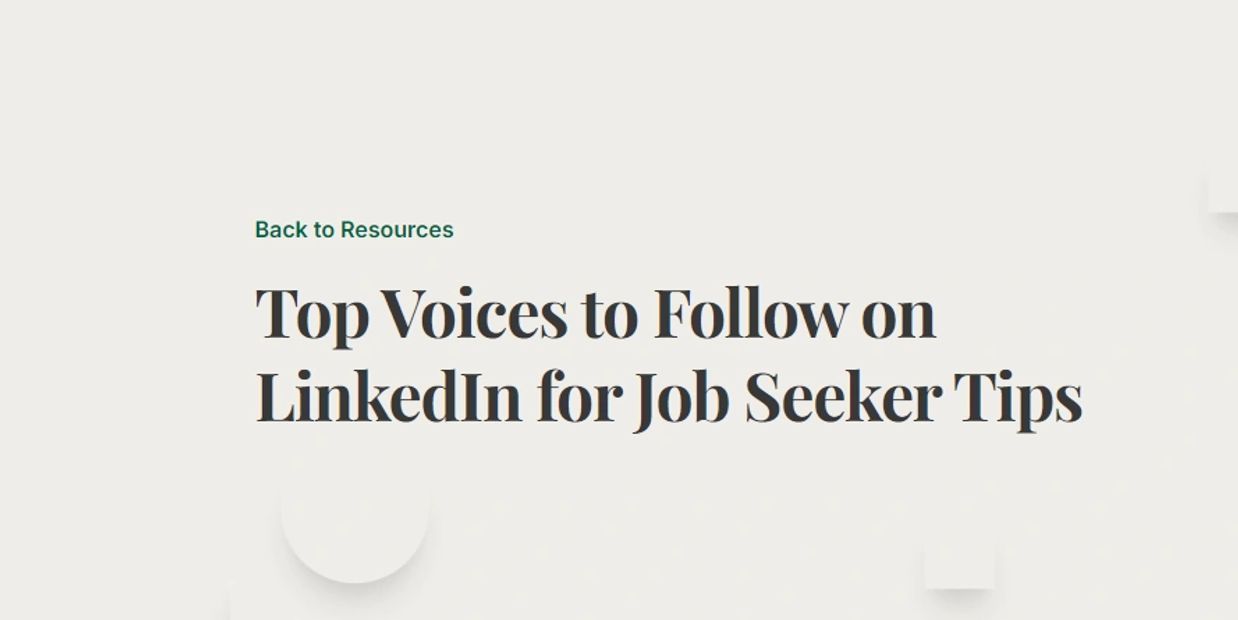Click the heading line "LinkedIn for Job Seeker Tips"
Viewport: 1238px width, 620px height.
(x=669, y=397)
